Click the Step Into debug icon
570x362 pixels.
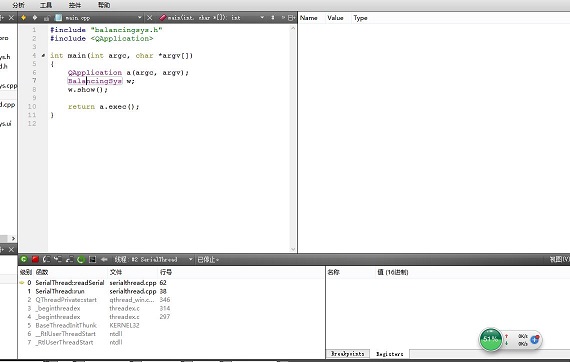[x=58, y=260]
